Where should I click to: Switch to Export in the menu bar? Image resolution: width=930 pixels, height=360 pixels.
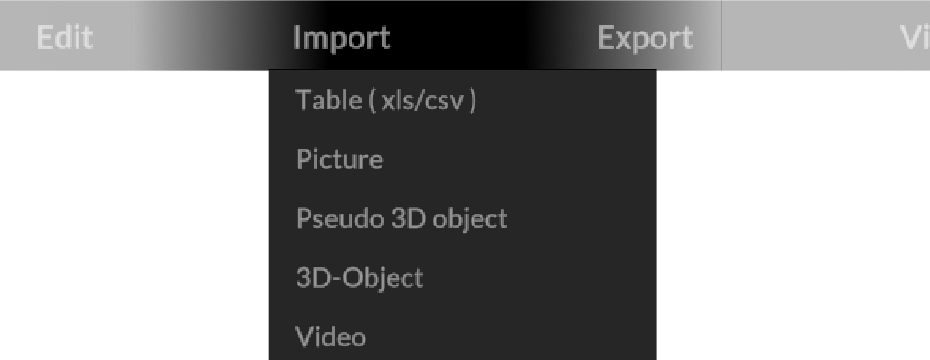(x=644, y=38)
